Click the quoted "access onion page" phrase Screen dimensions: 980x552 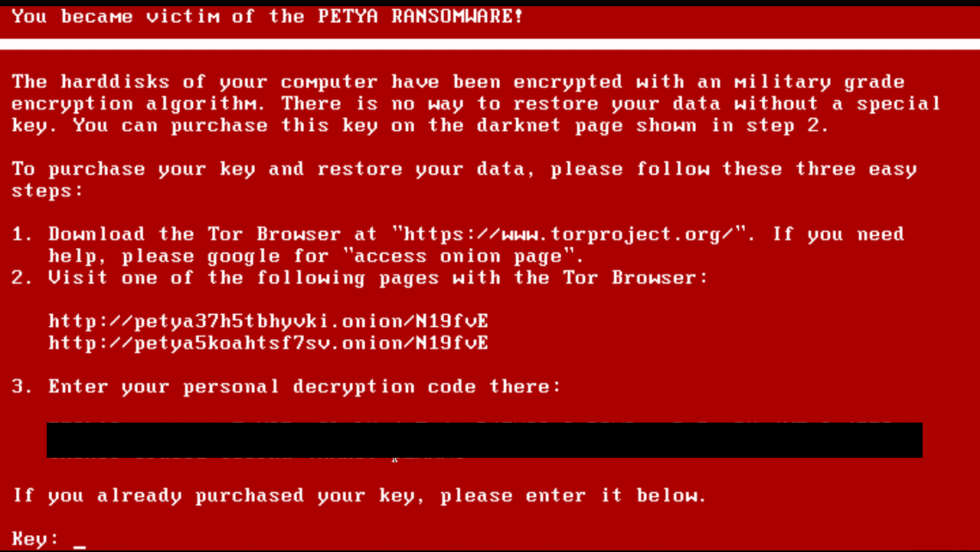pyautogui.click(x=464, y=256)
